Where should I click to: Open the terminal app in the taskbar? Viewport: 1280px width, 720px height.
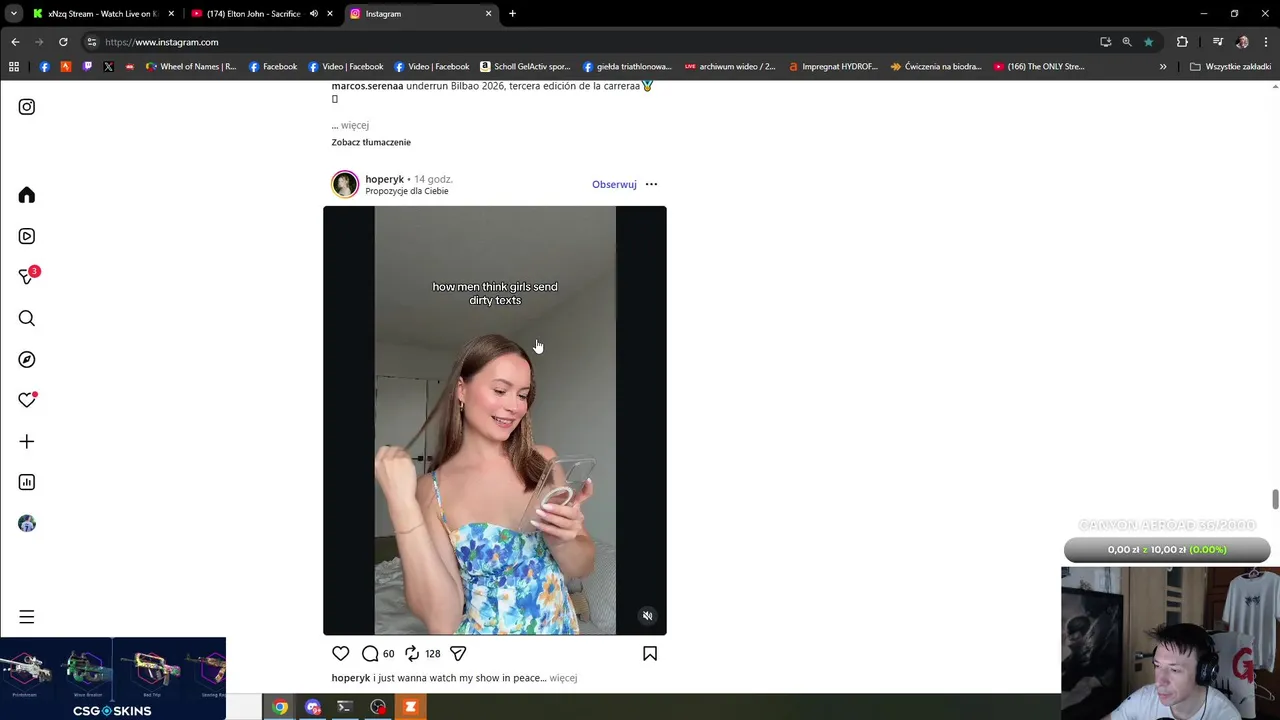pos(345,707)
